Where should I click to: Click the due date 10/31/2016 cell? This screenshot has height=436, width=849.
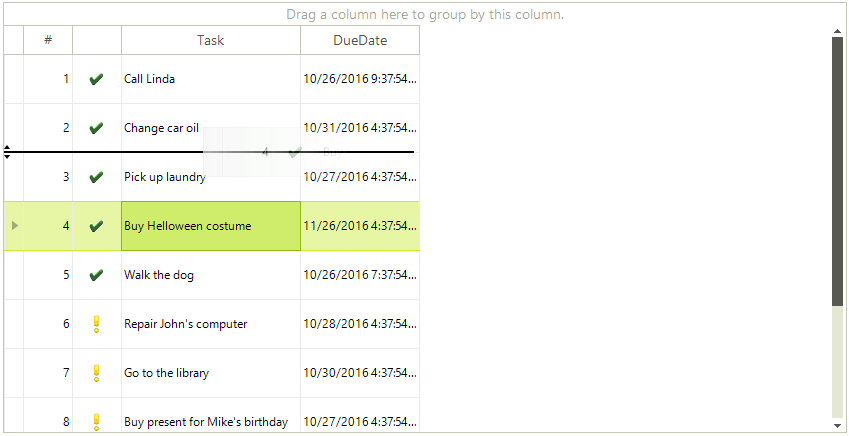click(360, 128)
